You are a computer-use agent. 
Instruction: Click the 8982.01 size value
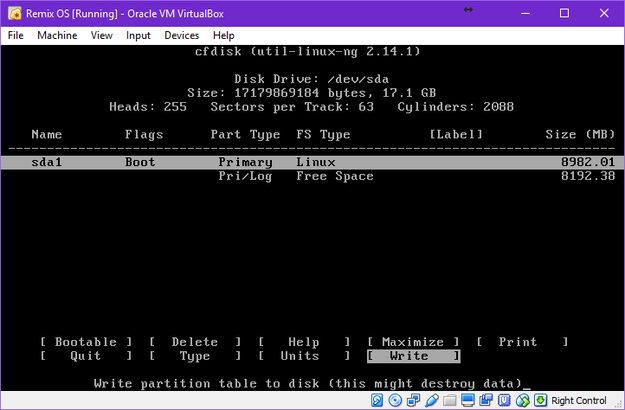[x=588, y=162]
